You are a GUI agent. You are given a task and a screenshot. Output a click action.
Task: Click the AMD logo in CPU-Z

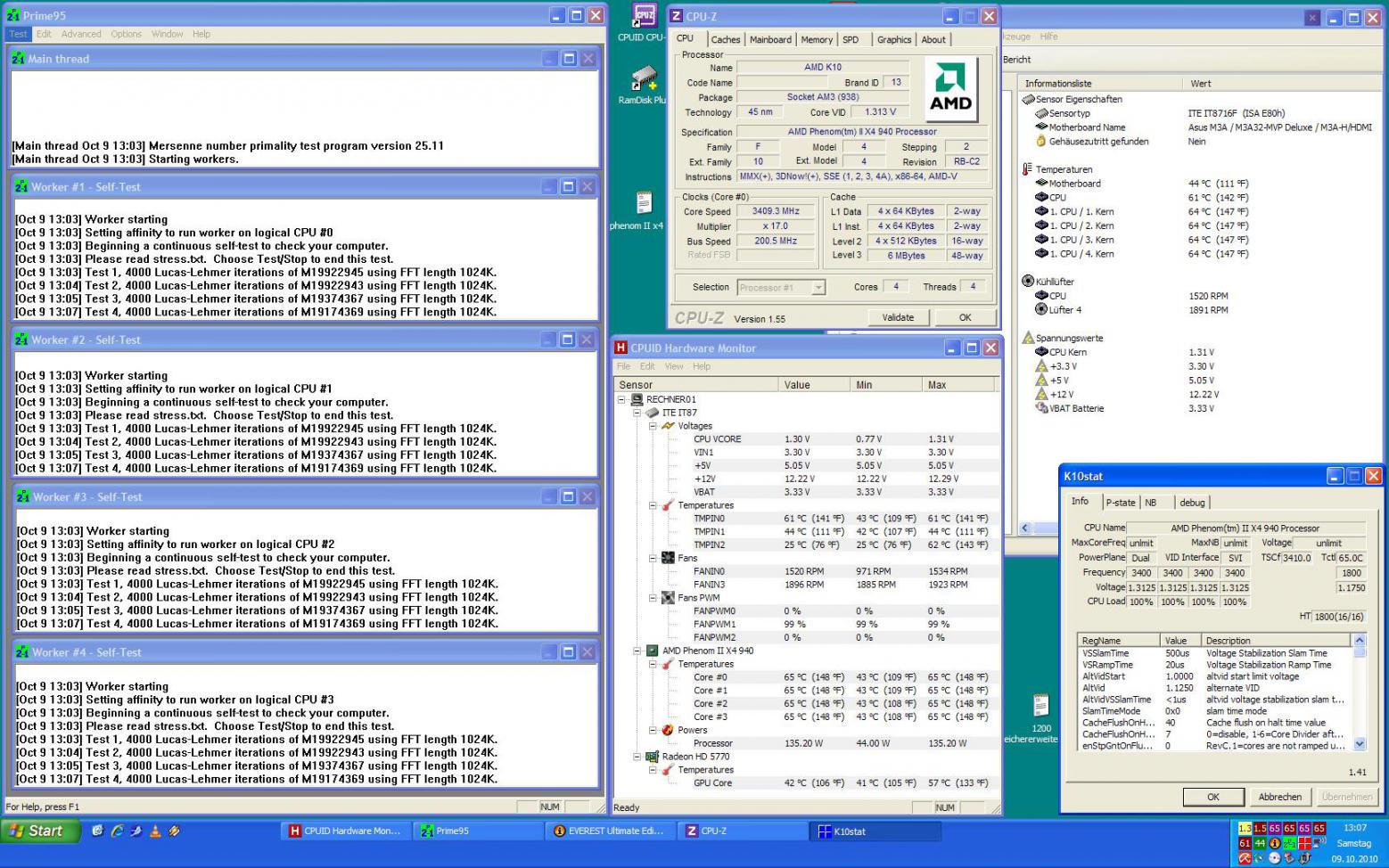pos(950,89)
